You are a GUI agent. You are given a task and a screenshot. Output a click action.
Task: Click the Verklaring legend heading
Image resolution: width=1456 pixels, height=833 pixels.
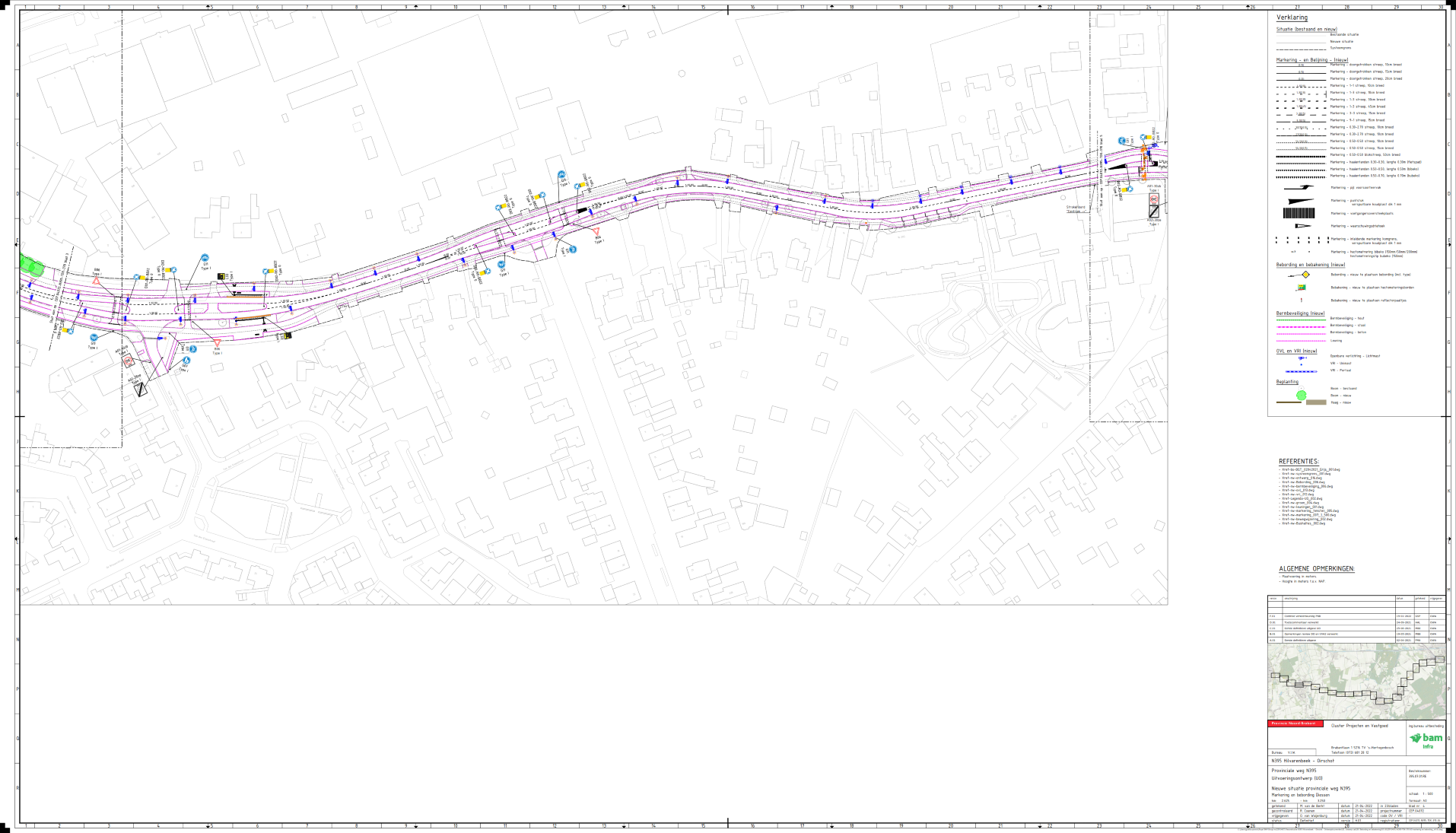(1292, 17)
